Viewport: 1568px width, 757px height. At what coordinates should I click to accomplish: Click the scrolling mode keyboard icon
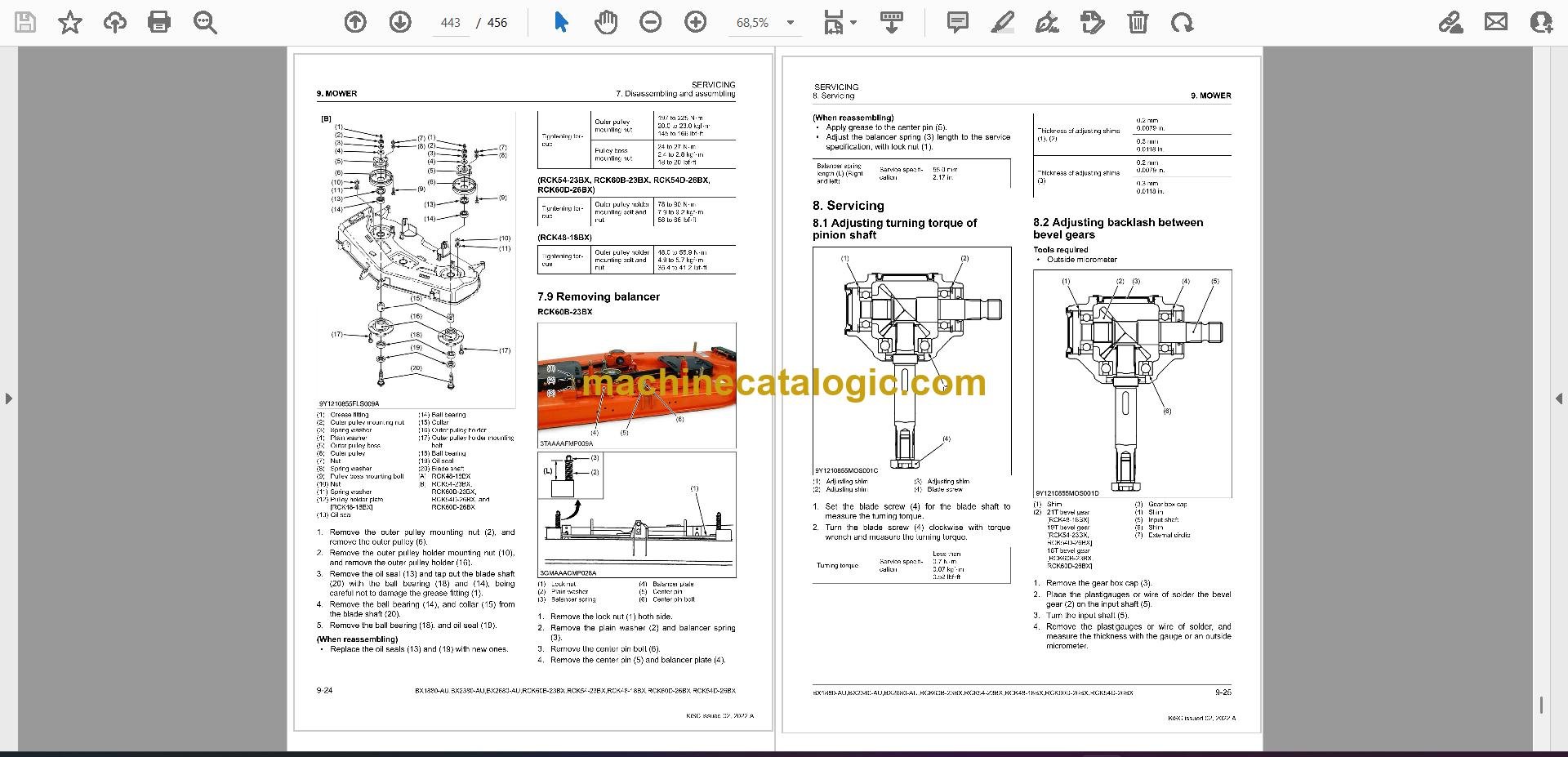click(892, 22)
